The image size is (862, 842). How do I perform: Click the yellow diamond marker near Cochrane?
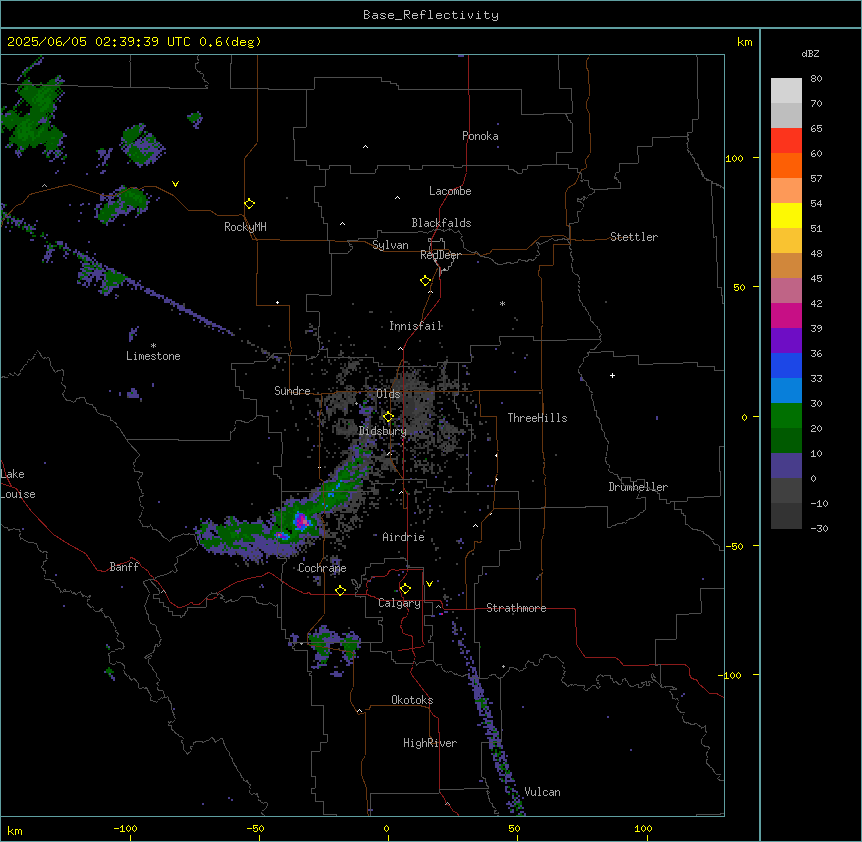[341, 590]
